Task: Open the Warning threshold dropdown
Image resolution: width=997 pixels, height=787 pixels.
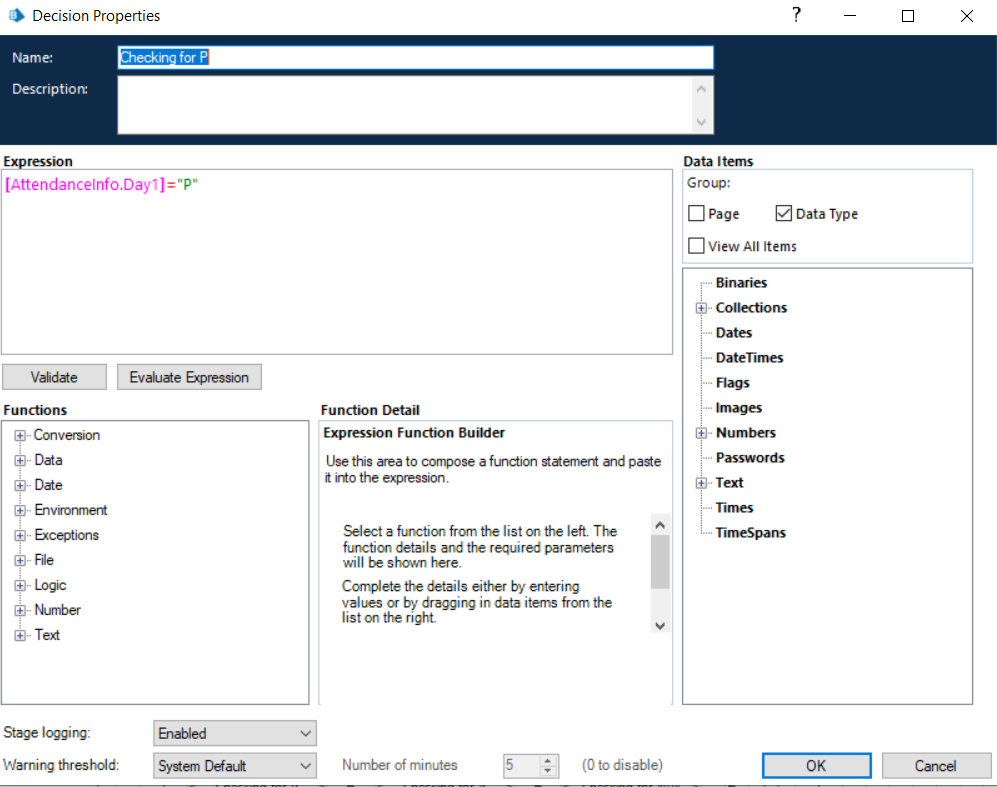Action: (x=235, y=765)
